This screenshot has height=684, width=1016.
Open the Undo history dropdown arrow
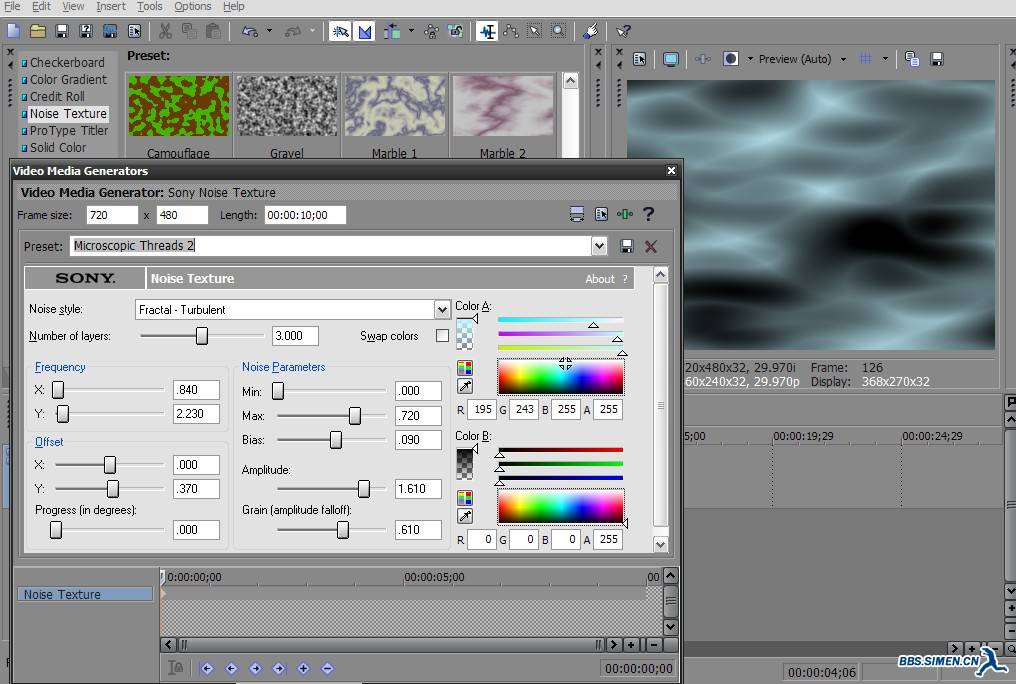pos(269,30)
